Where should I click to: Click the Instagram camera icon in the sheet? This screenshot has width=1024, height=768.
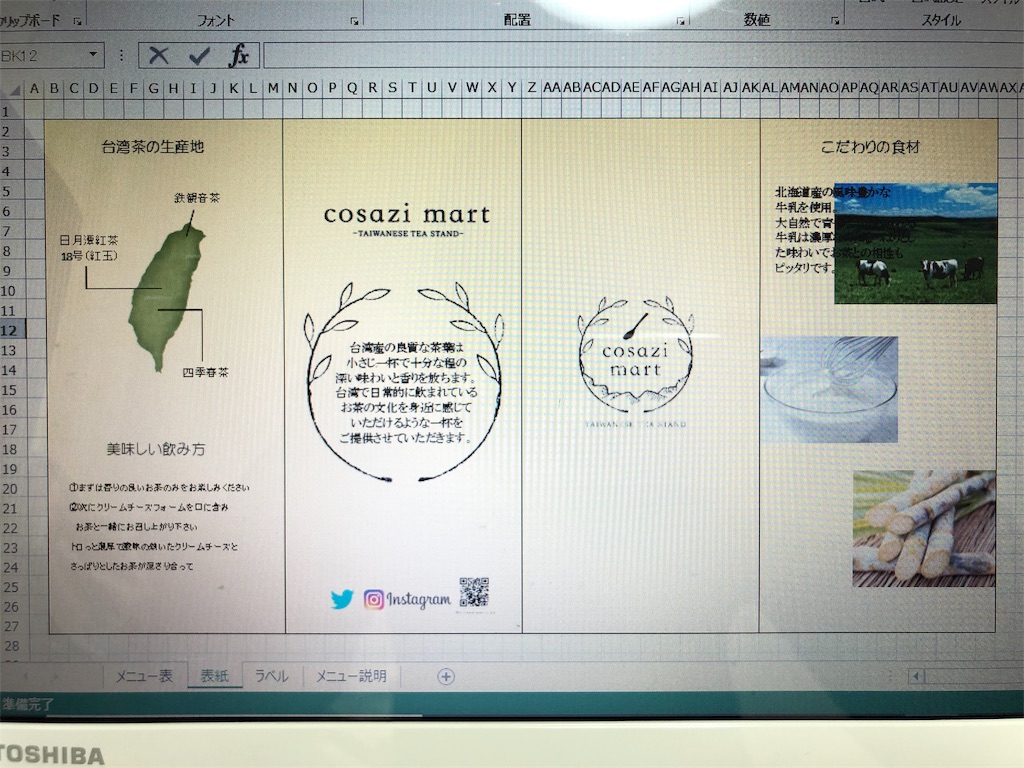coord(374,599)
